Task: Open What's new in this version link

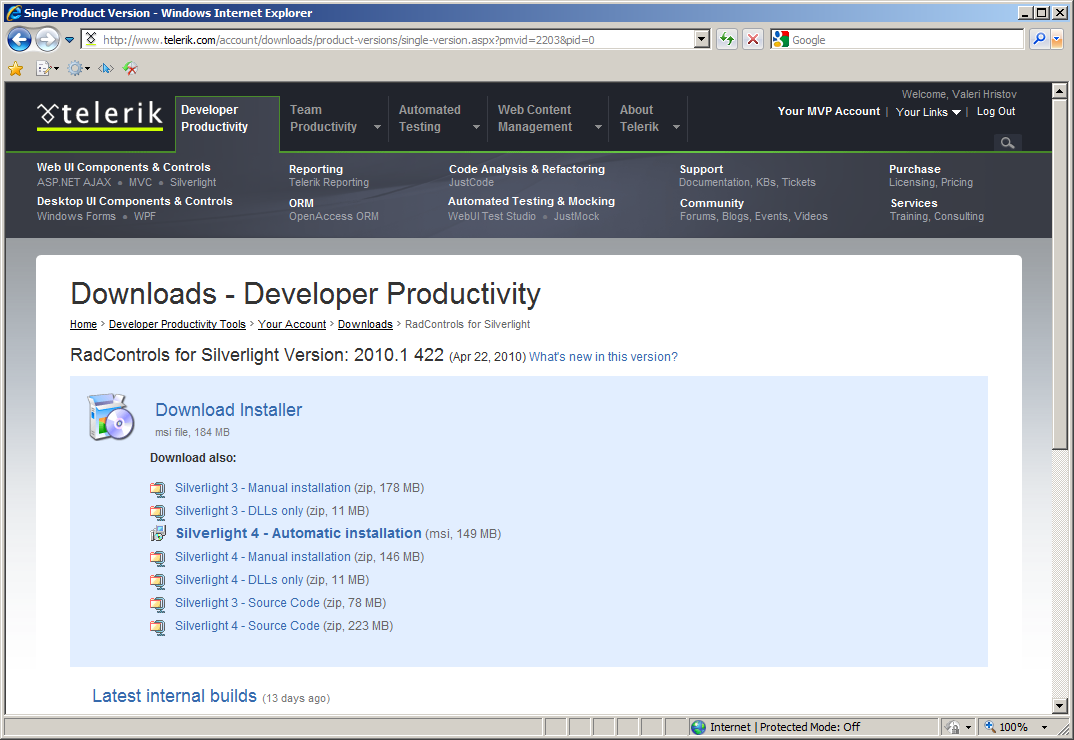Action: tap(603, 357)
